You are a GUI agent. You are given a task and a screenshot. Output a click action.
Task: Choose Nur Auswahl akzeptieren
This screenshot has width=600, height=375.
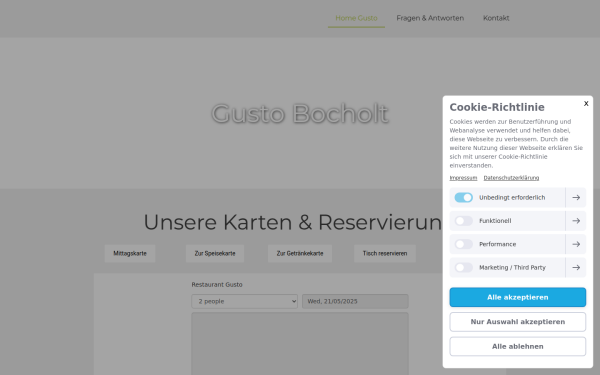517,322
